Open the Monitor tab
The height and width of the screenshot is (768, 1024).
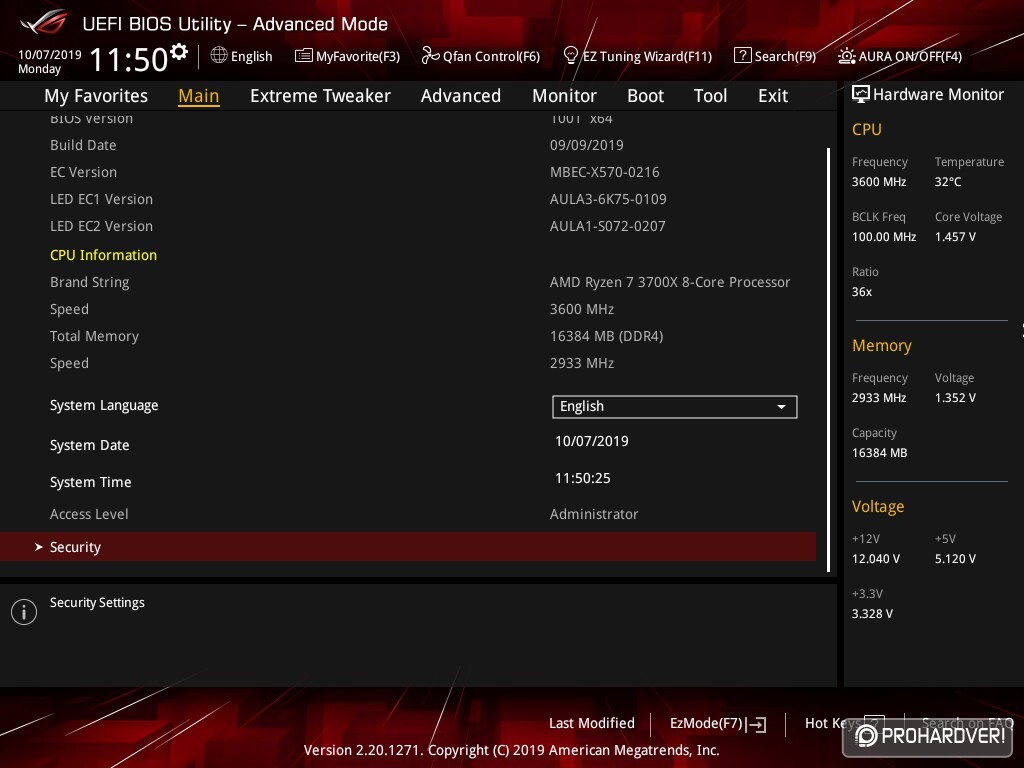(564, 96)
